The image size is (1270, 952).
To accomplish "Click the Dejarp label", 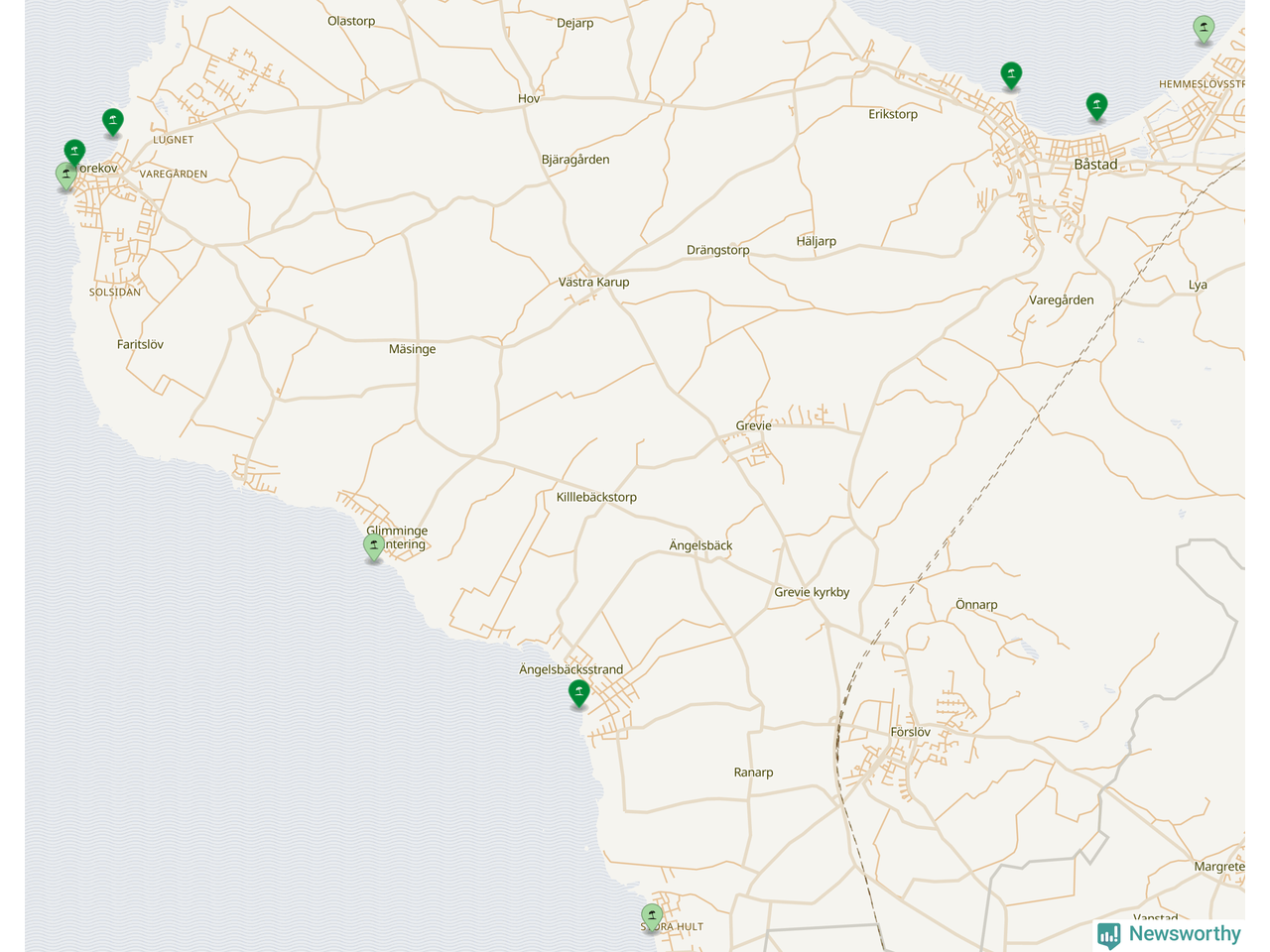I will pos(574,23).
